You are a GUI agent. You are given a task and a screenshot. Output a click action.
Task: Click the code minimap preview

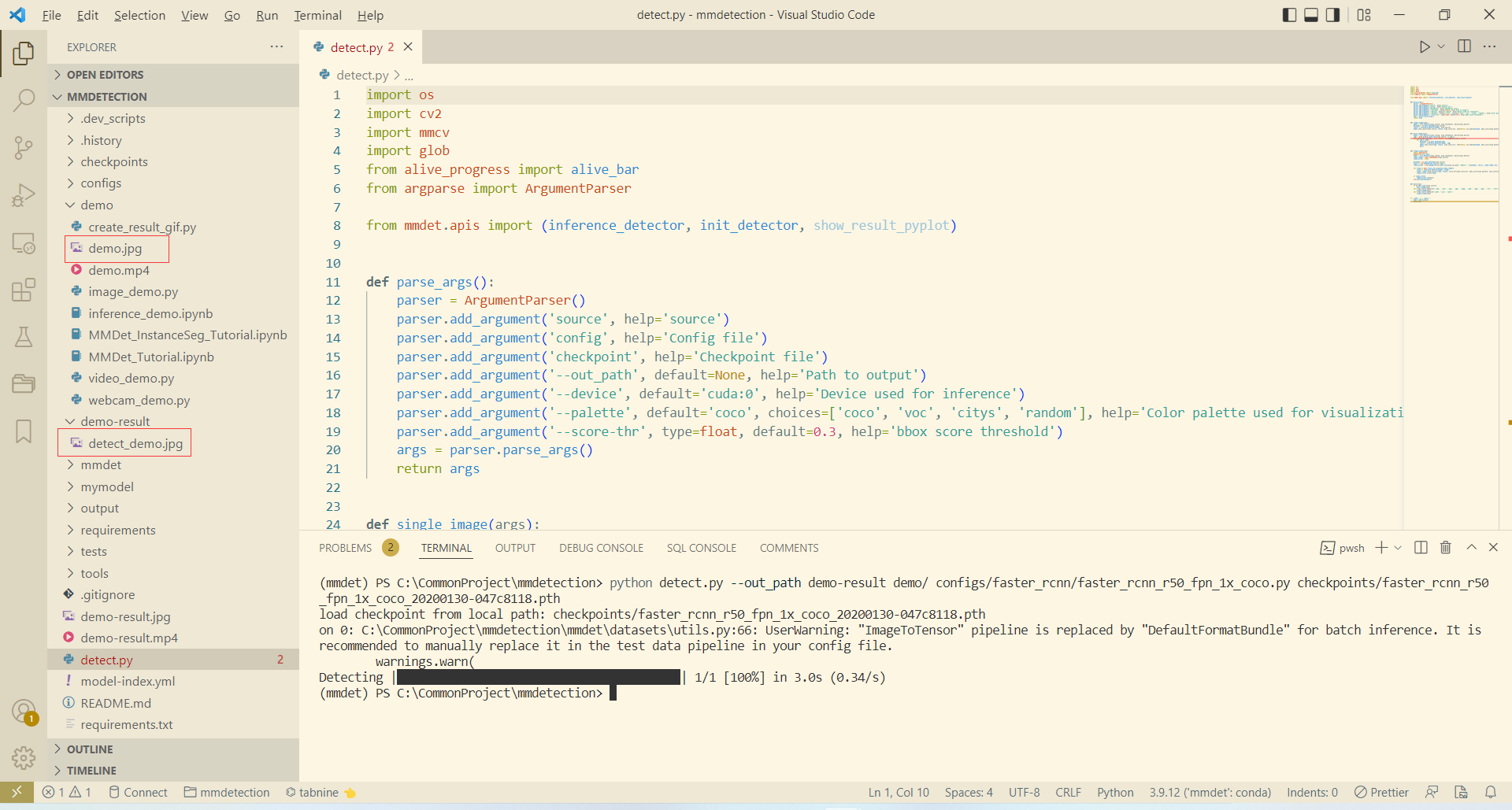click(x=1453, y=146)
